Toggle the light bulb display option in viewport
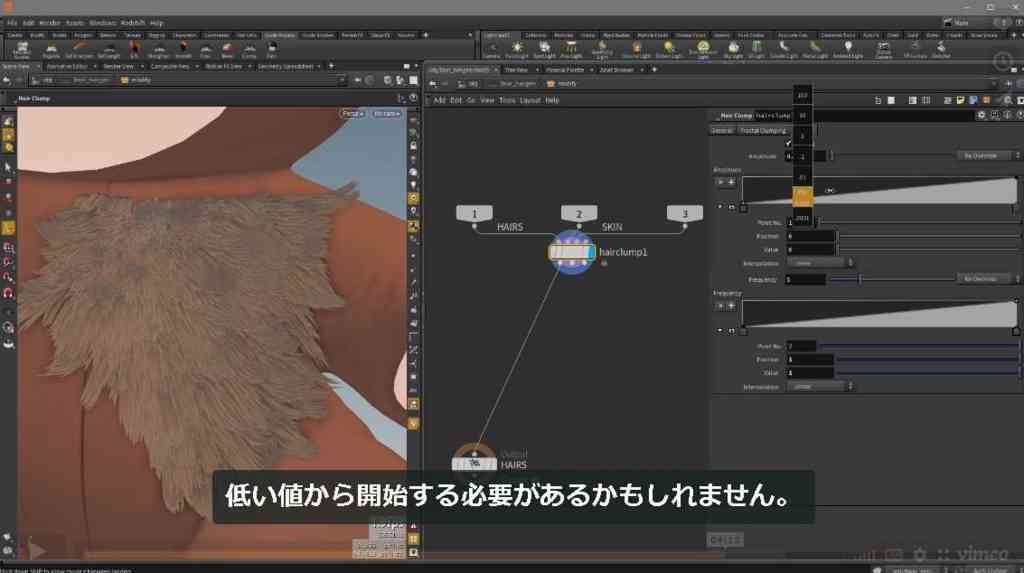This screenshot has width=1024, height=573. [413, 185]
